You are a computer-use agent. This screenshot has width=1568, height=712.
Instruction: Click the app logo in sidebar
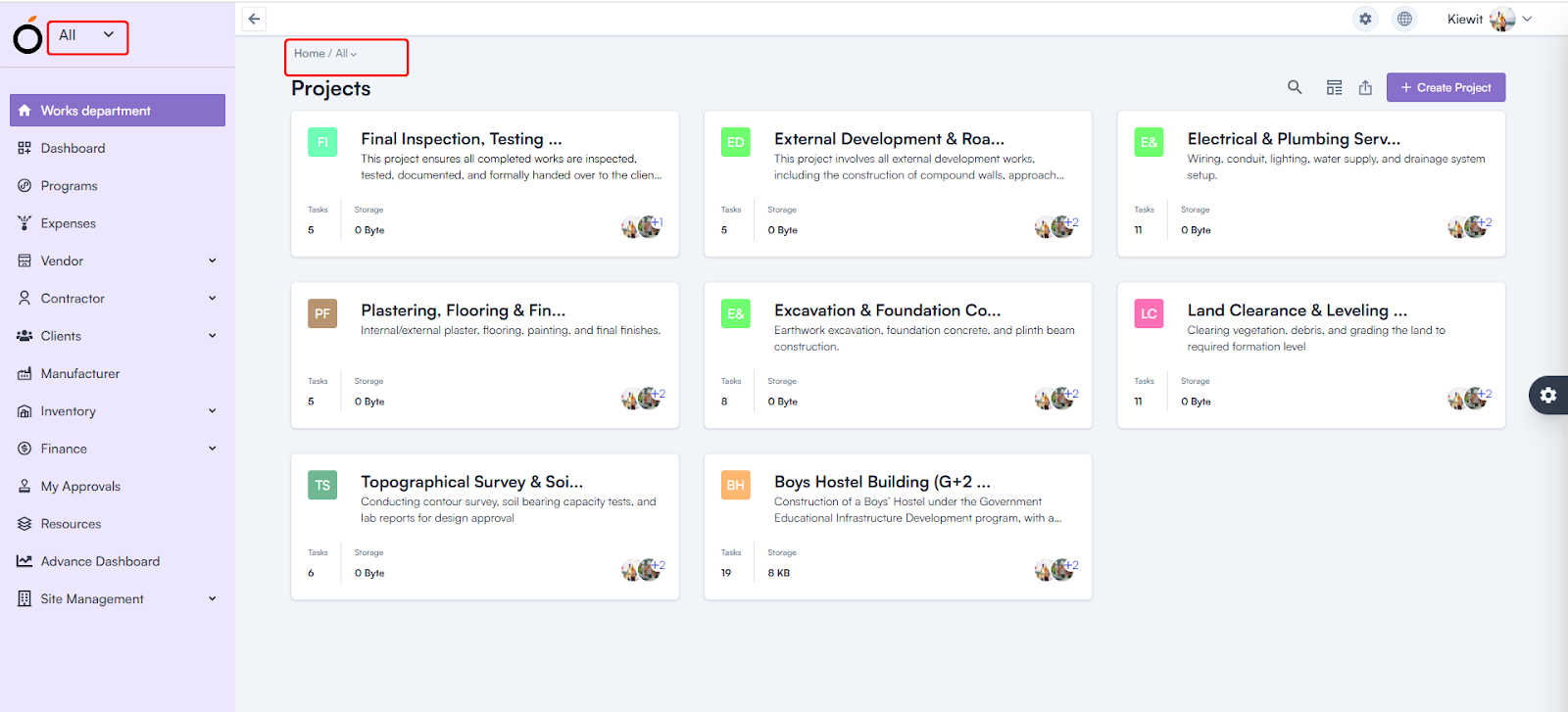(27, 36)
